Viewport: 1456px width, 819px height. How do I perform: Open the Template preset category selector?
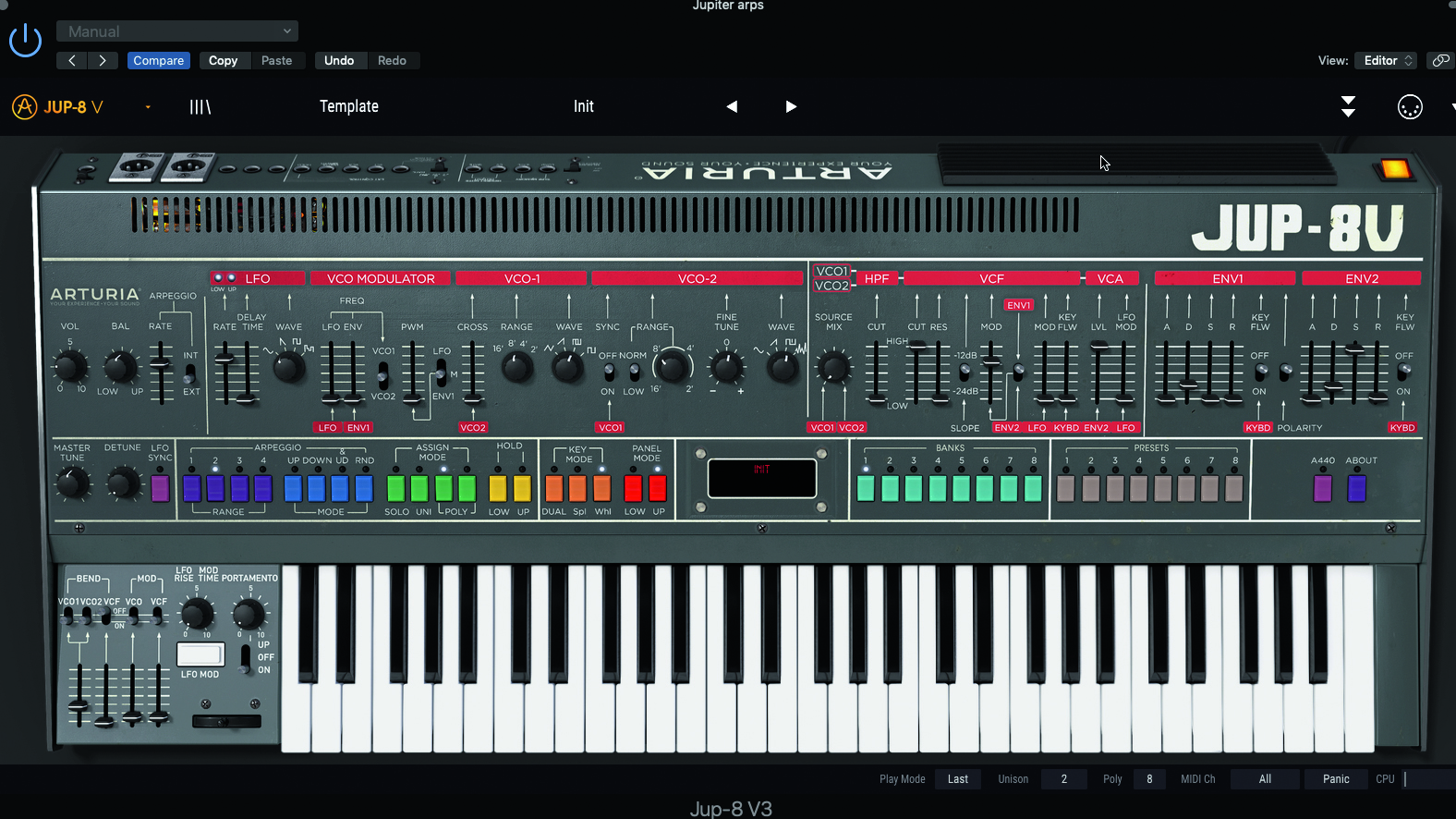tap(349, 106)
